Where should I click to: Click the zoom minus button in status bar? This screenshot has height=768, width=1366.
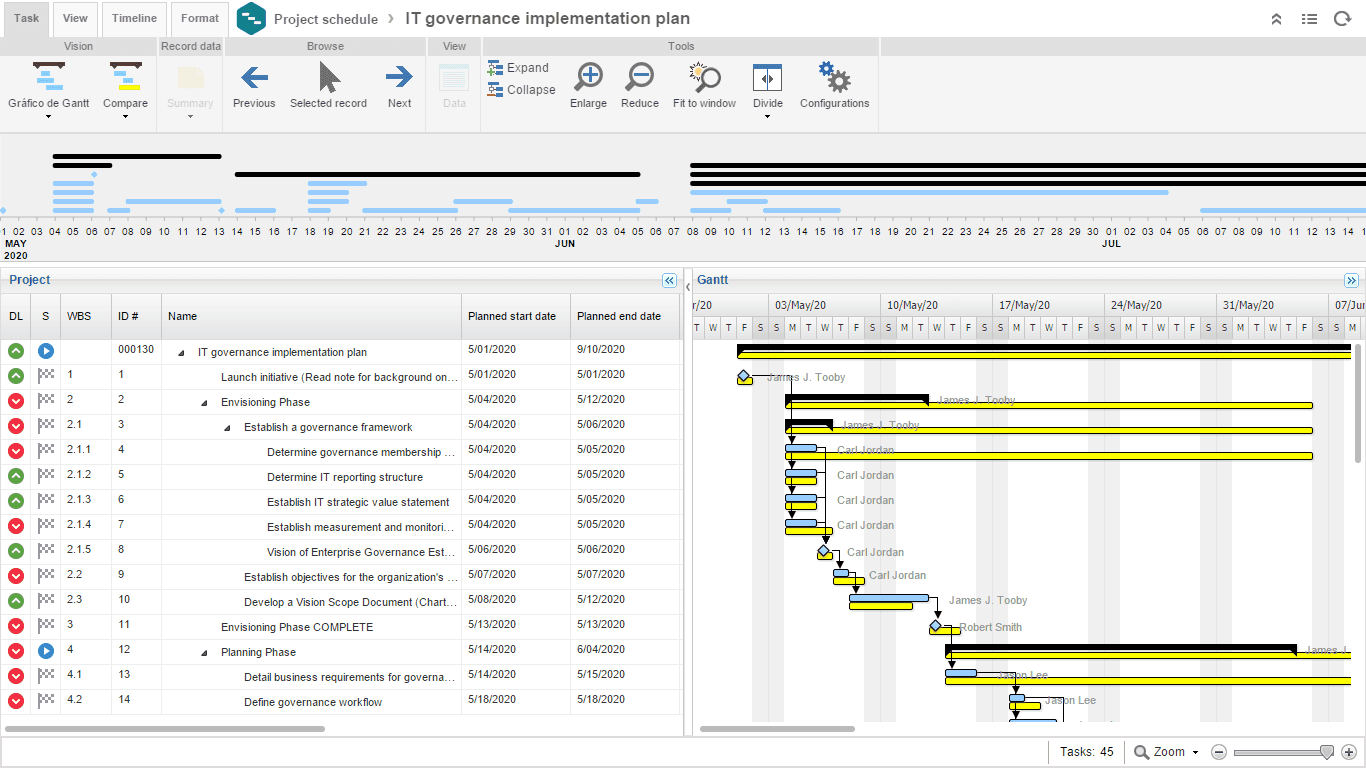(x=1219, y=752)
